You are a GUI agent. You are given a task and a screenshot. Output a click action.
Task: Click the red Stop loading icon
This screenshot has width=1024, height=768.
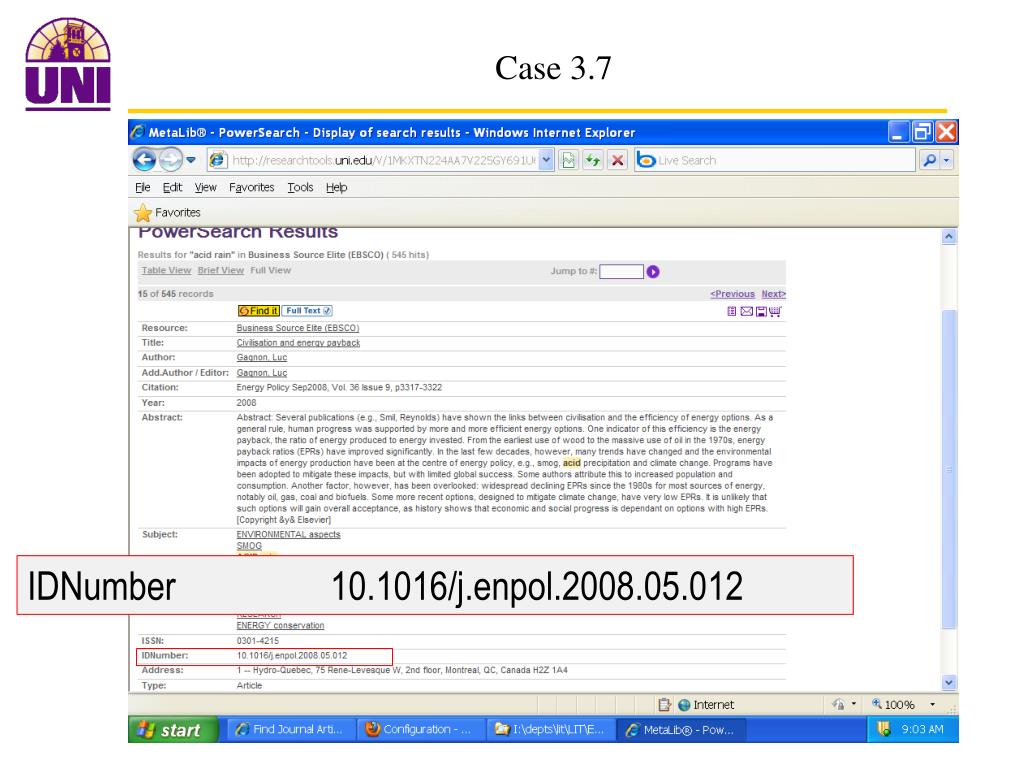click(x=617, y=160)
